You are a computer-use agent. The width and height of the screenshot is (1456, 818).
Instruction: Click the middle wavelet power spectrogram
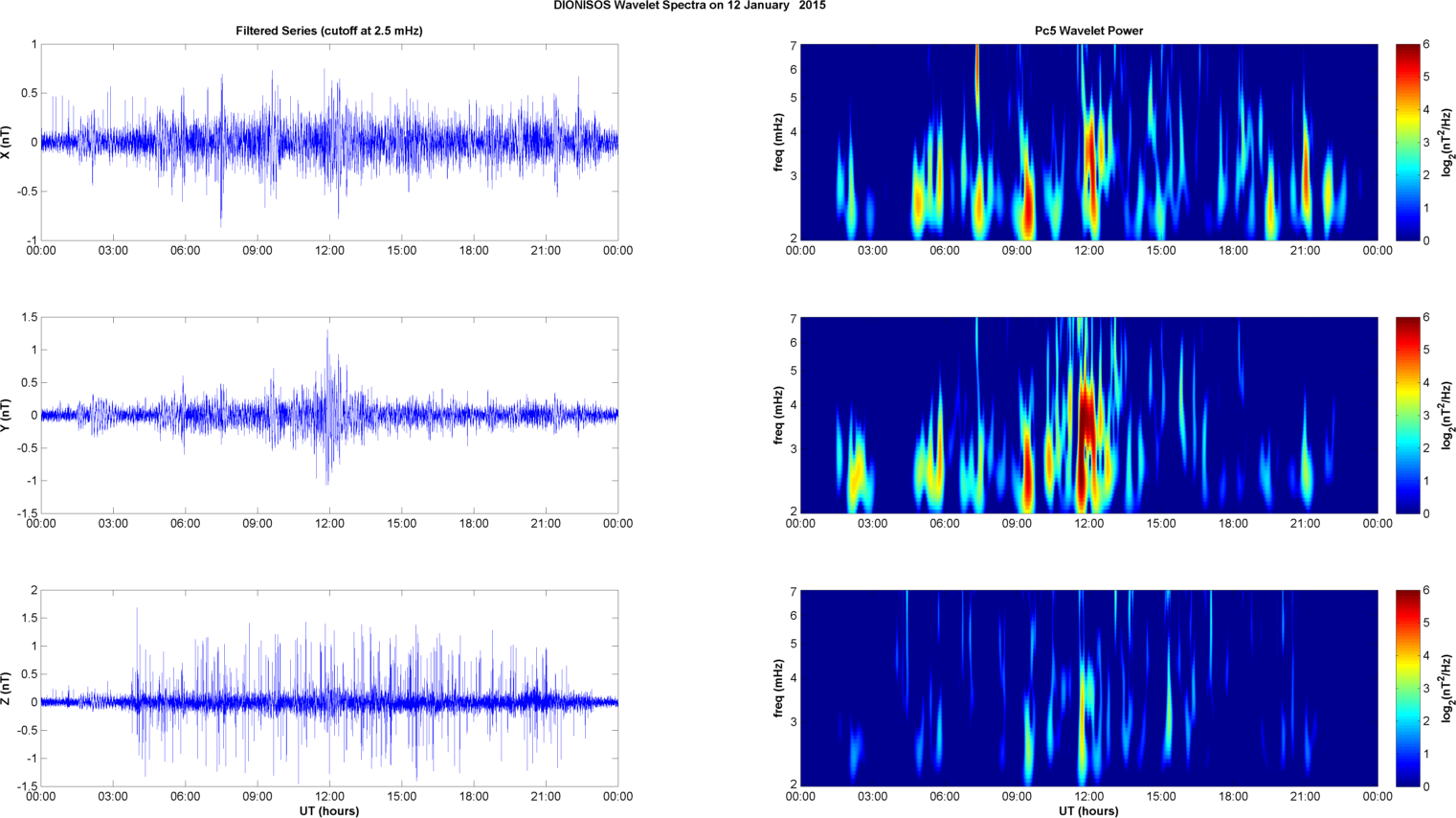[1088, 415]
